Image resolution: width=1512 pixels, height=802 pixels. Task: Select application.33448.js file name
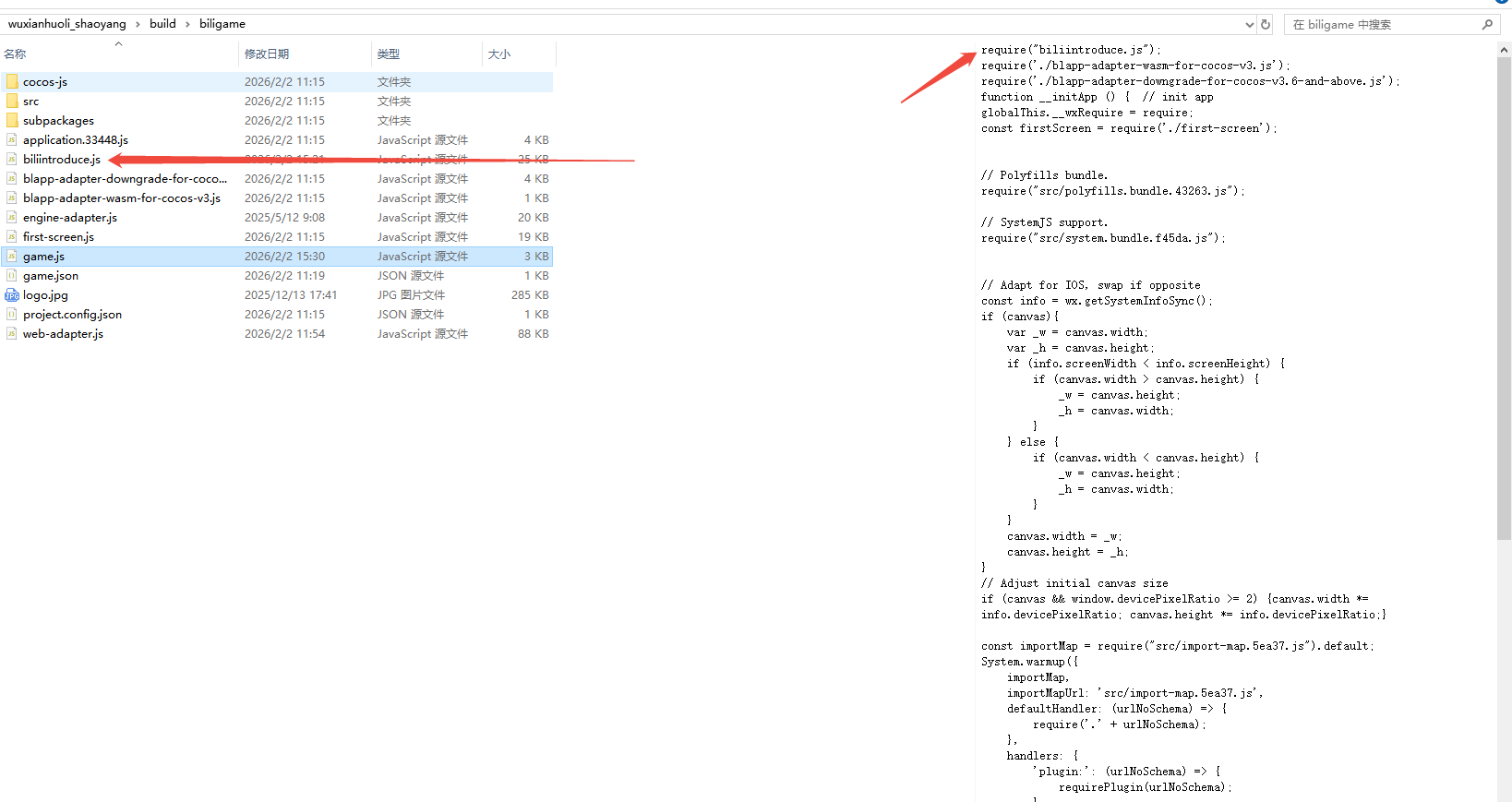(x=76, y=140)
